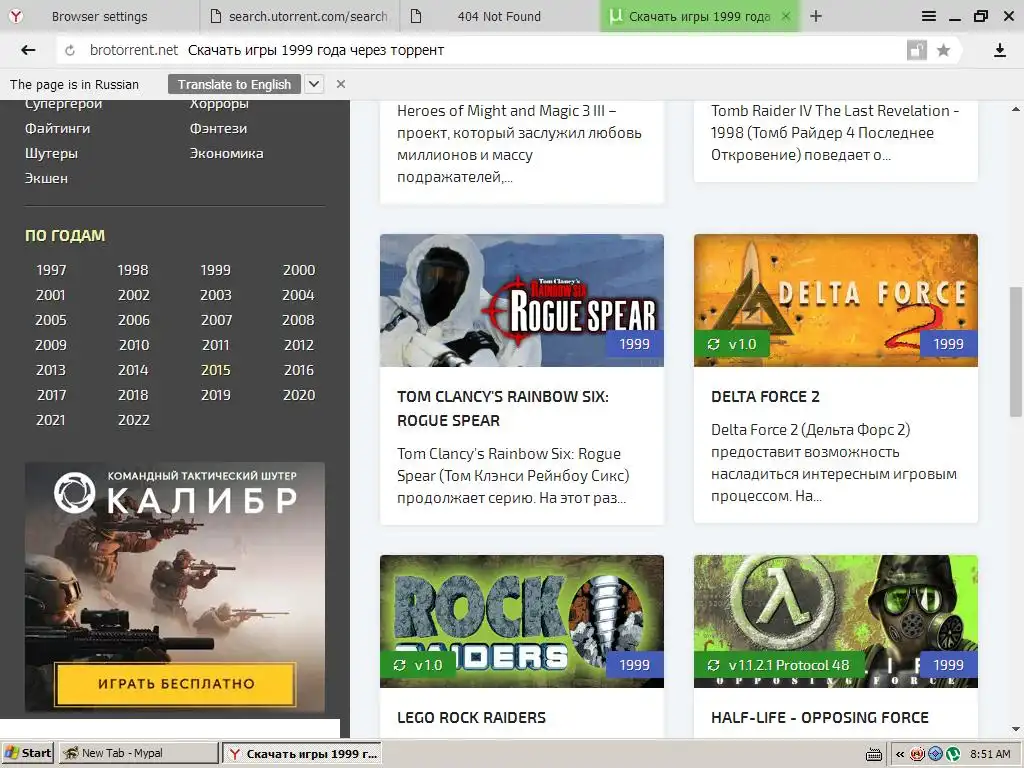Select year 2019 in the list
Viewport: 1024px width, 768px height.
tap(216, 395)
